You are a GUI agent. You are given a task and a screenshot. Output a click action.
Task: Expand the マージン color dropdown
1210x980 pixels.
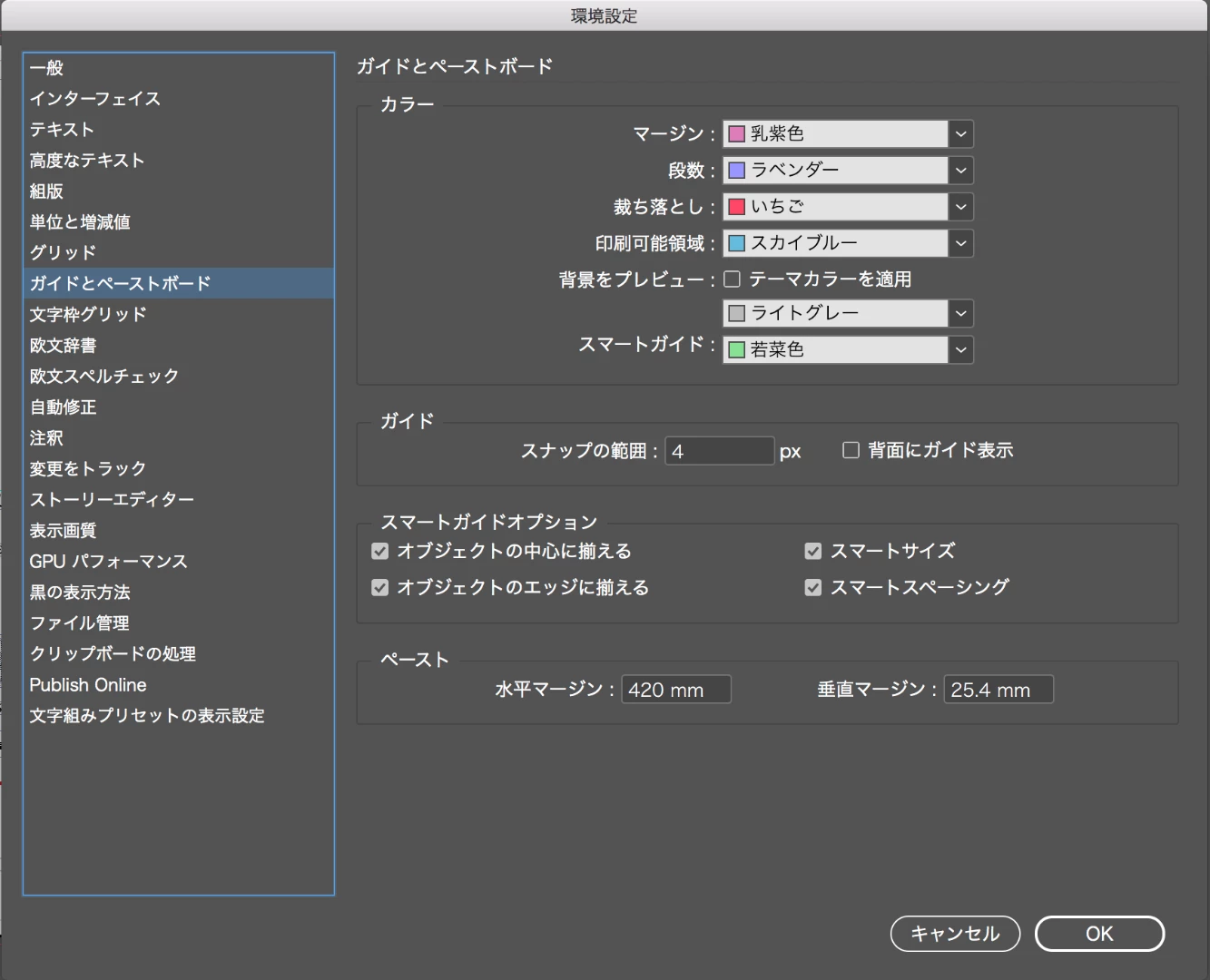[x=961, y=134]
